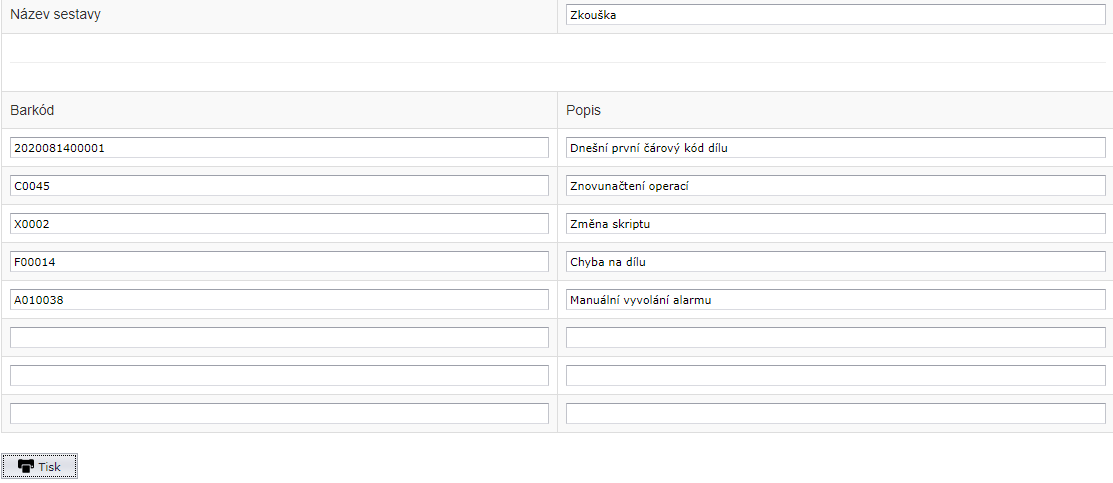Focus the second empty Popis field

835,376
